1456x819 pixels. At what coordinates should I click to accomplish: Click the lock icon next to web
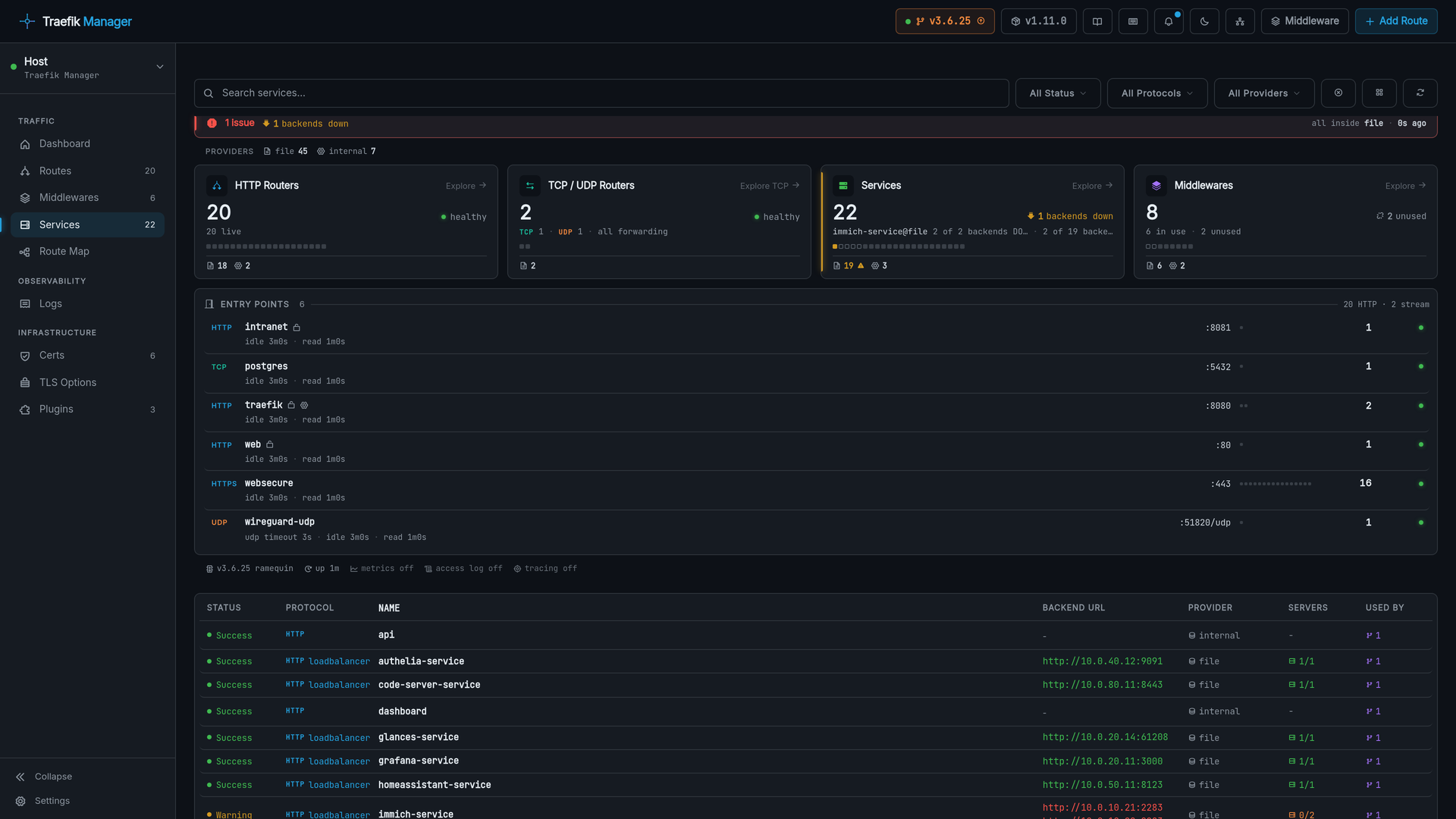[269, 444]
